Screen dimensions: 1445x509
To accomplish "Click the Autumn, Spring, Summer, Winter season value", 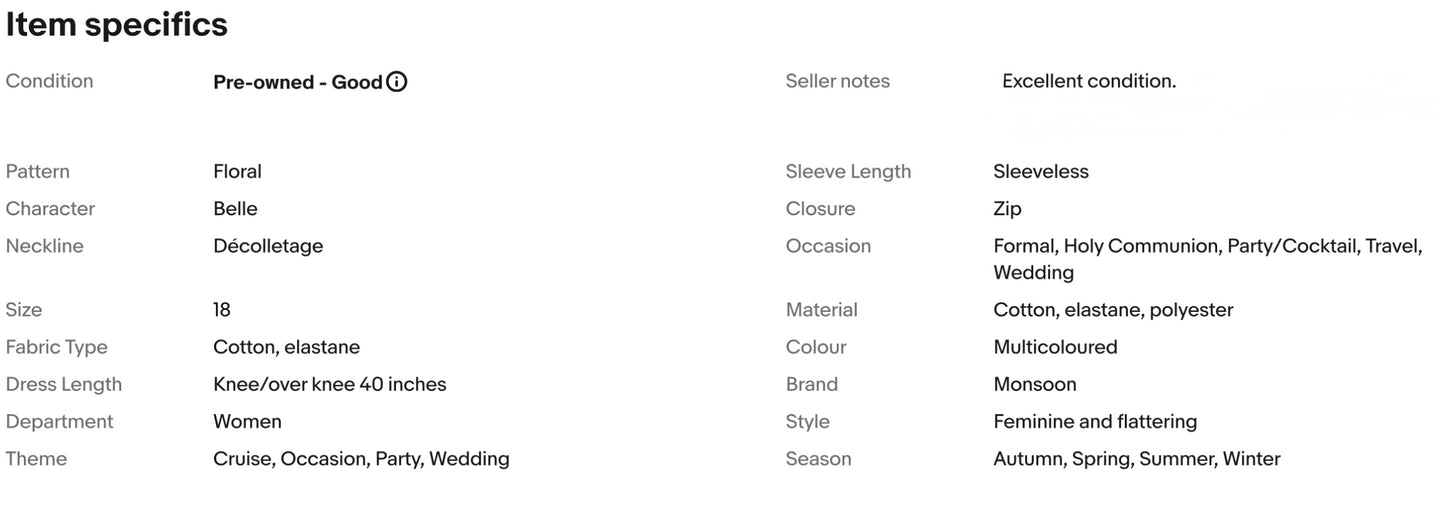I will point(1137,459).
